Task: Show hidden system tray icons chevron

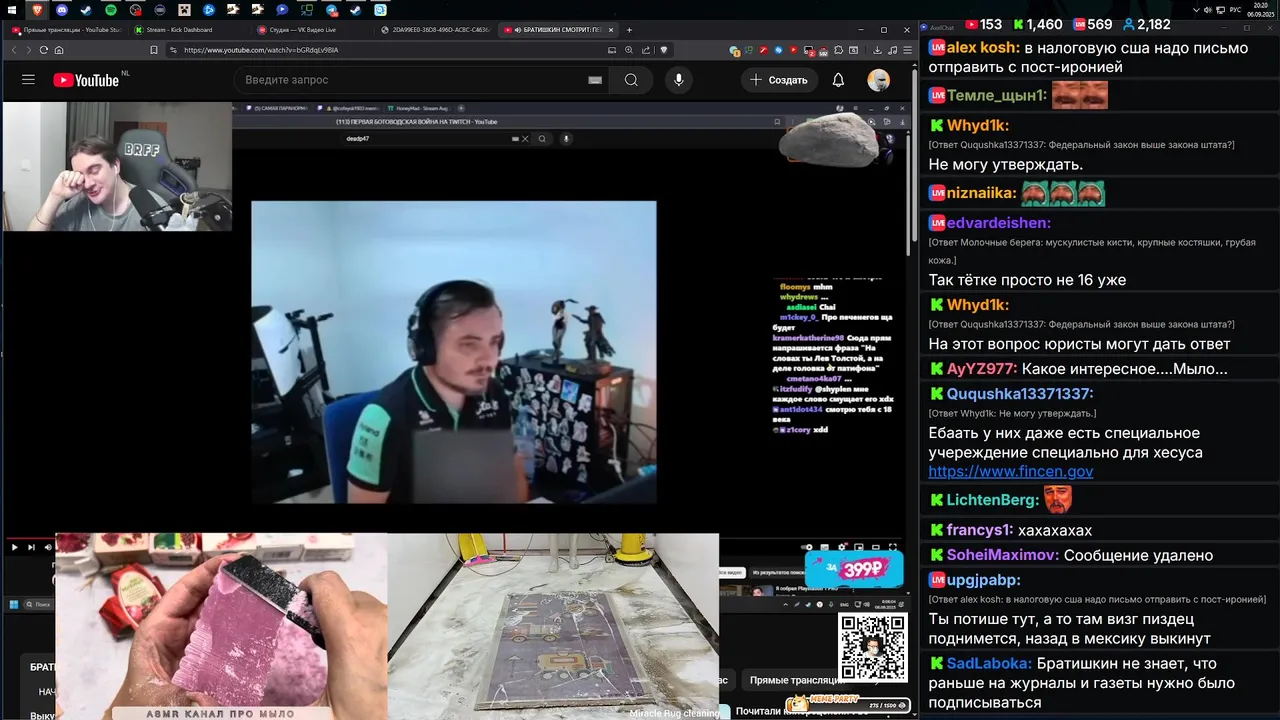Action: pyautogui.click(x=1196, y=9)
